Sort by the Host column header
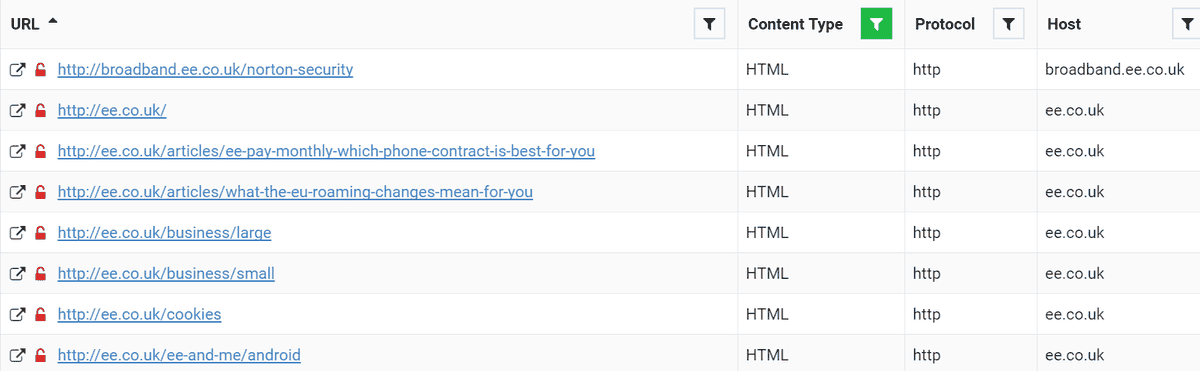This screenshot has width=1200, height=371. coord(1064,24)
